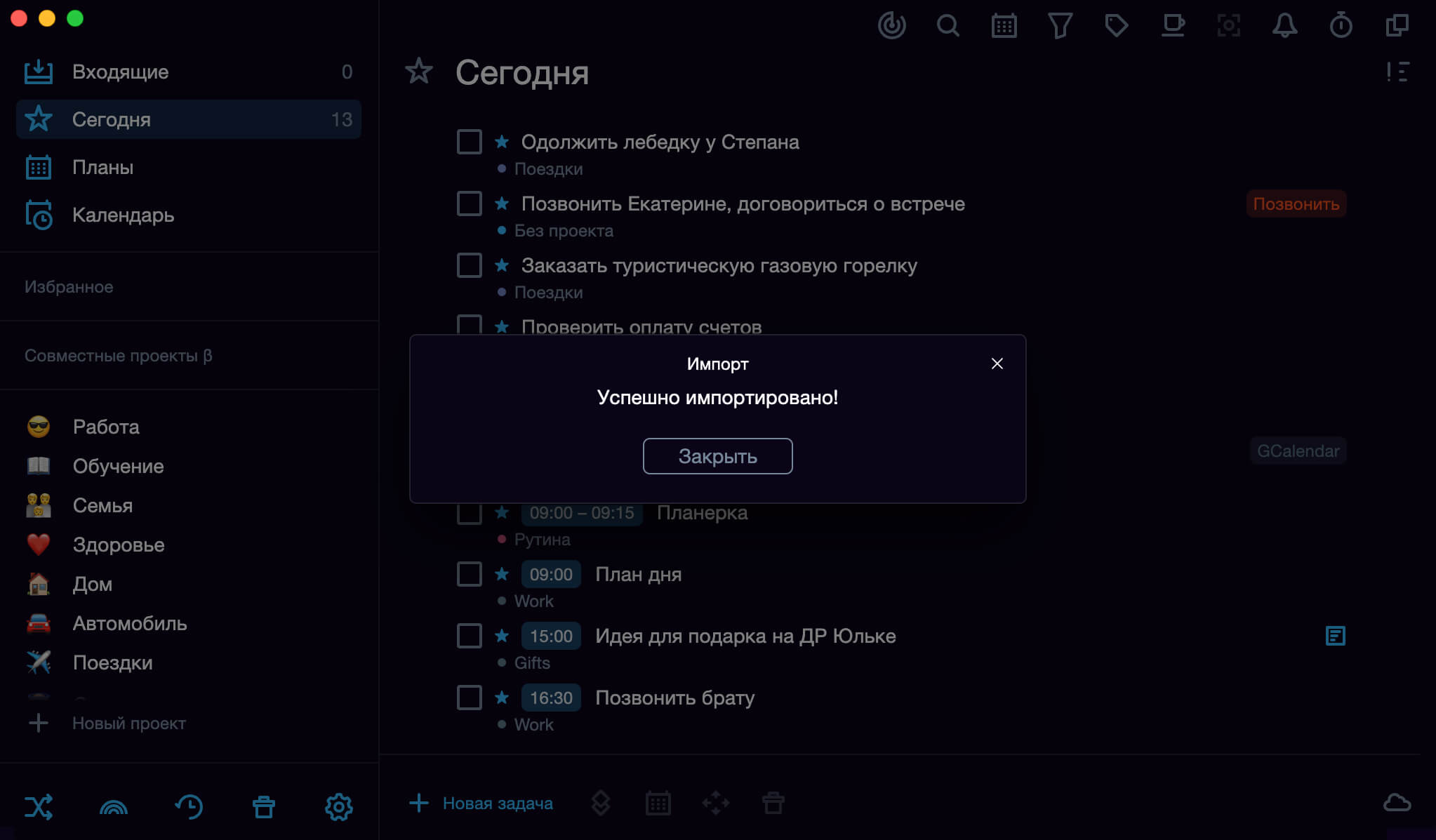Viewport: 1436px width, 840px height.
Task: Close the Импорт dialog with the X
Action: tap(997, 364)
